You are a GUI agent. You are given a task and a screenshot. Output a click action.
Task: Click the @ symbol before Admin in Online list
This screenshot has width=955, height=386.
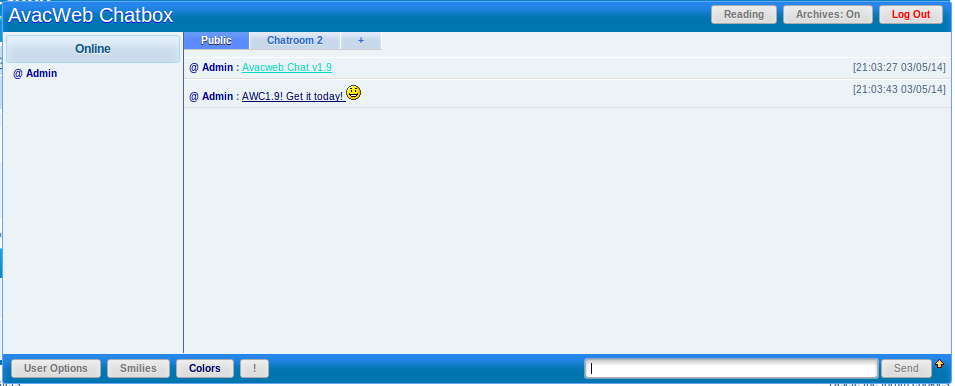tap(18, 74)
